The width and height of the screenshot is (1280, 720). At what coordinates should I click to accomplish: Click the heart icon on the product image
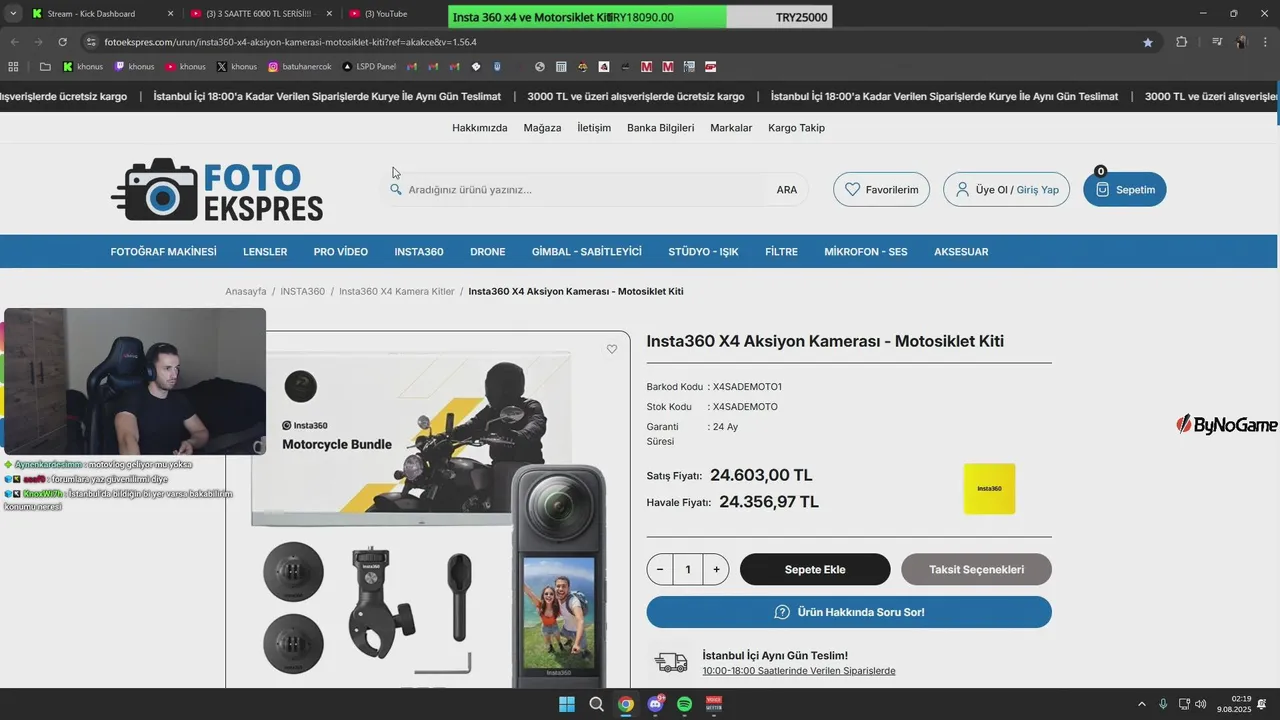tap(612, 349)
